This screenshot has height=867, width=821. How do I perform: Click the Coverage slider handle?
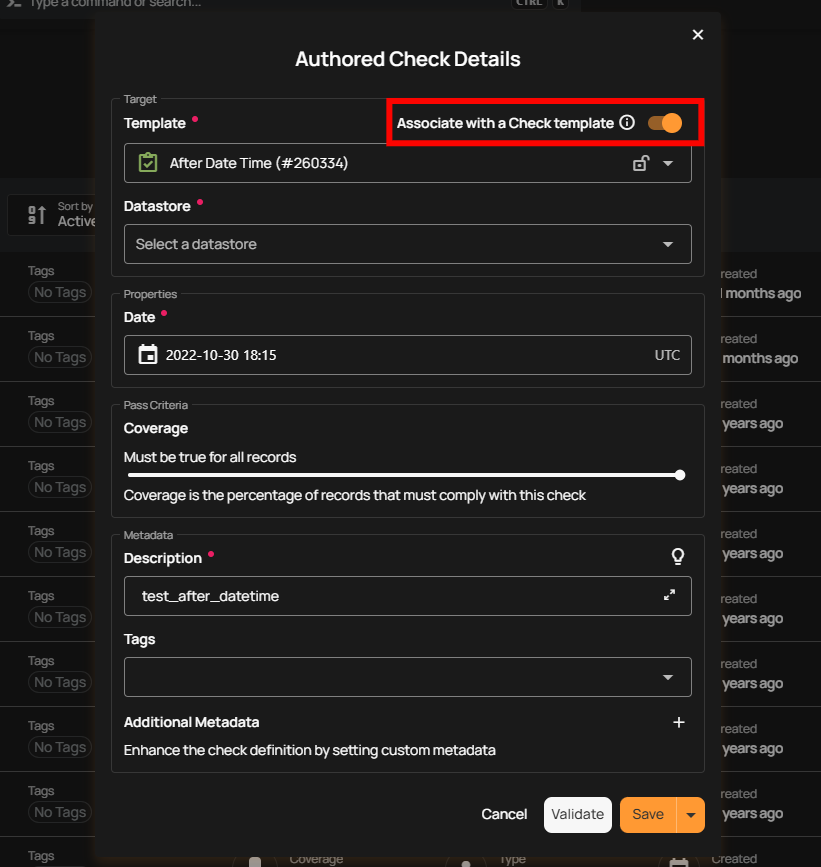[x=680, y=475]
